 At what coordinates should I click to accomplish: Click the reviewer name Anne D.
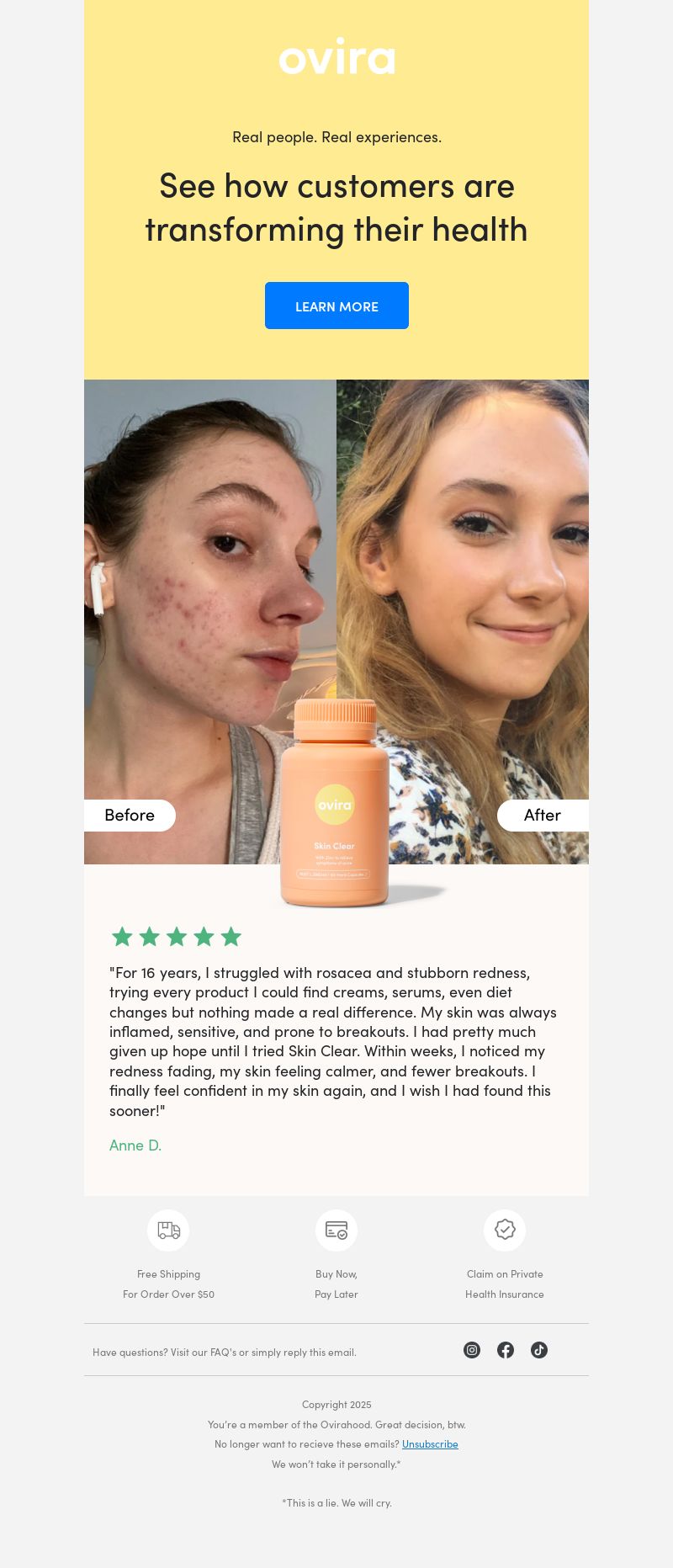pyautogui.click(x=135, y=1145)
